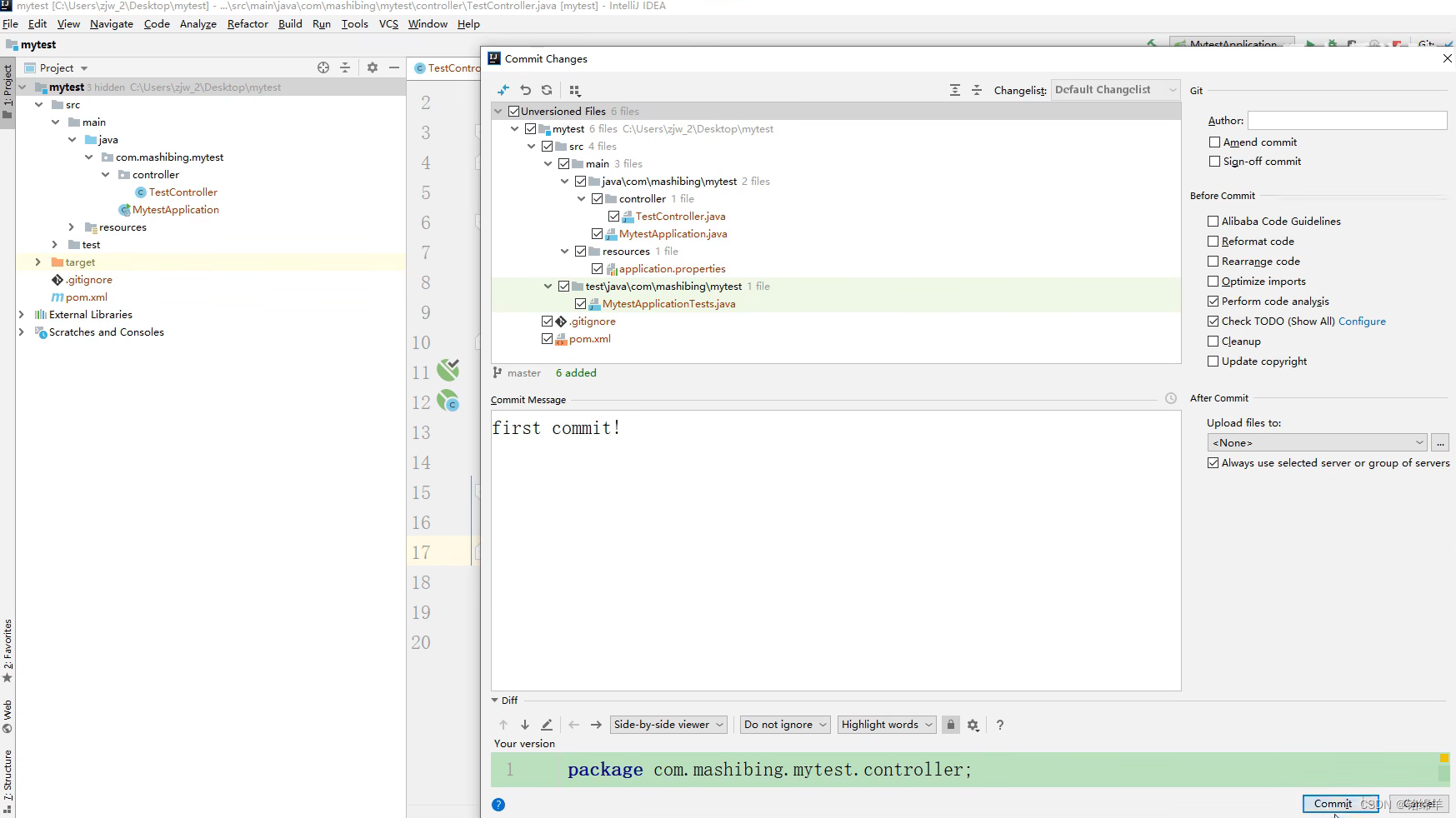Image resolution: width=1456 pixels, height=818 pixels.
Task: Click Configure link next to Check TODO
Action: pos(1362,322)
